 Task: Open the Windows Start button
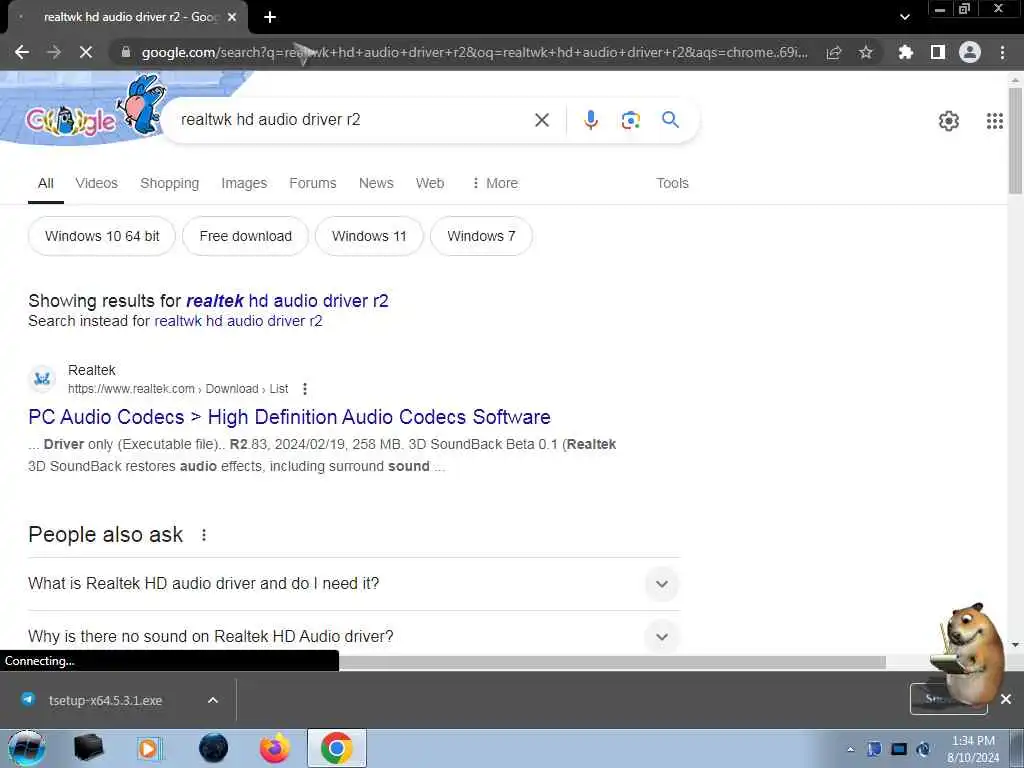point(26,748)
